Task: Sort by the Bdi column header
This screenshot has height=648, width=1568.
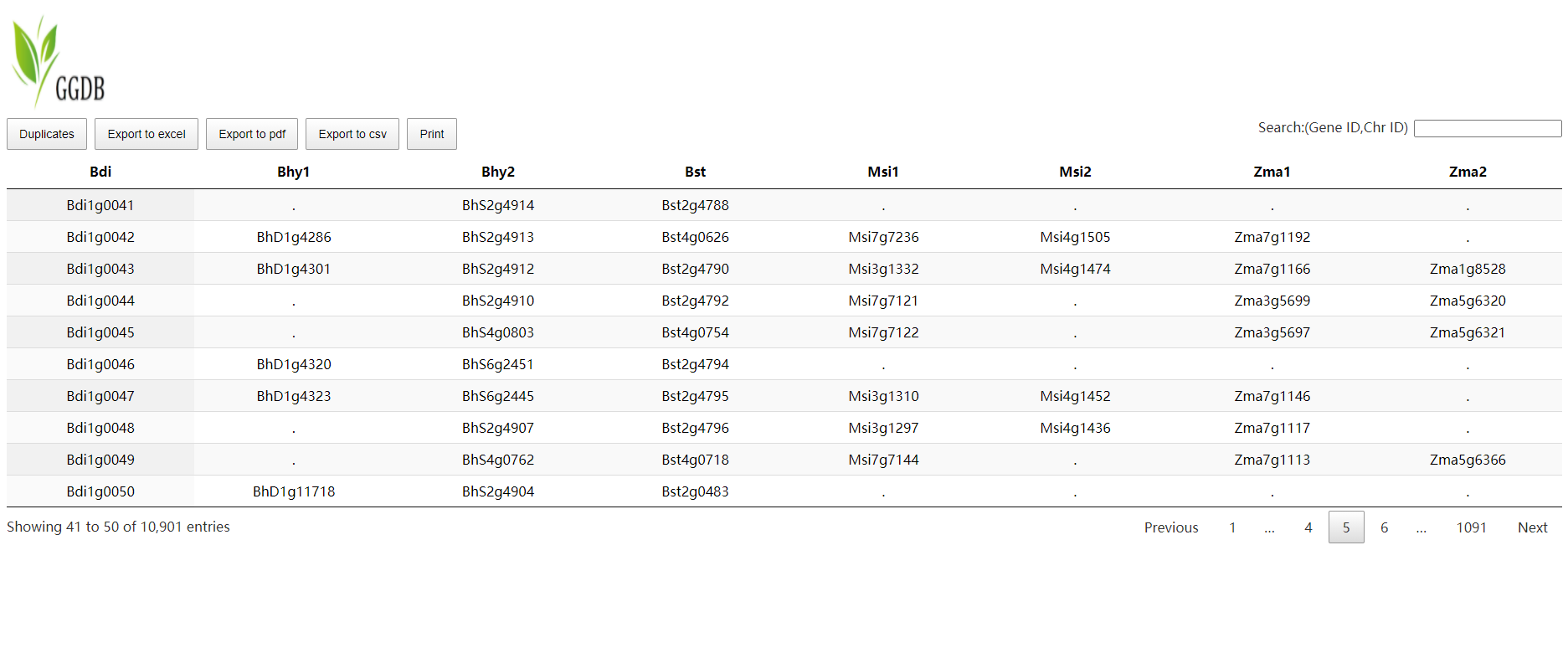Action: [100, 172]
